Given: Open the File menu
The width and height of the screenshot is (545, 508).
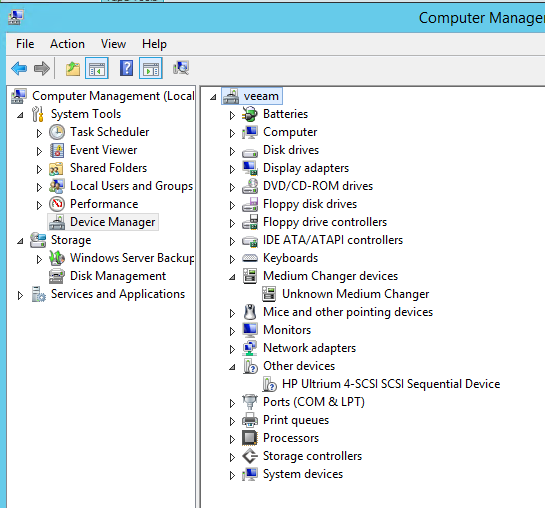Looking at the screenshot, I should coord(25,44).
